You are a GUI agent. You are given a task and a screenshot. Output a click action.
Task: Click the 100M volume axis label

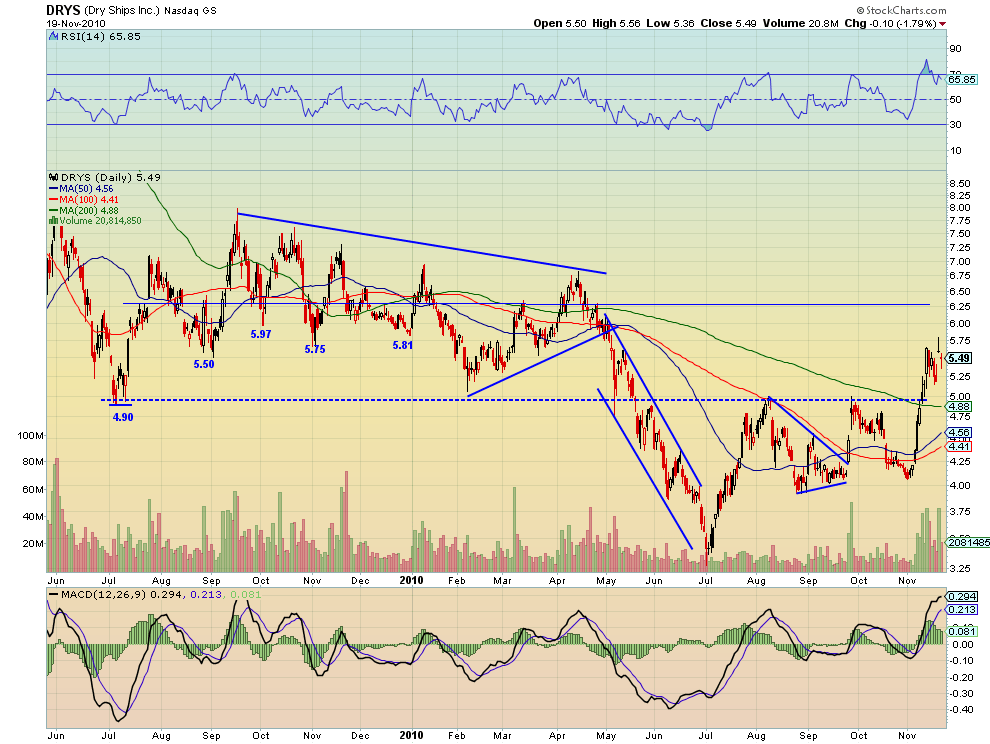pos(31,436)
